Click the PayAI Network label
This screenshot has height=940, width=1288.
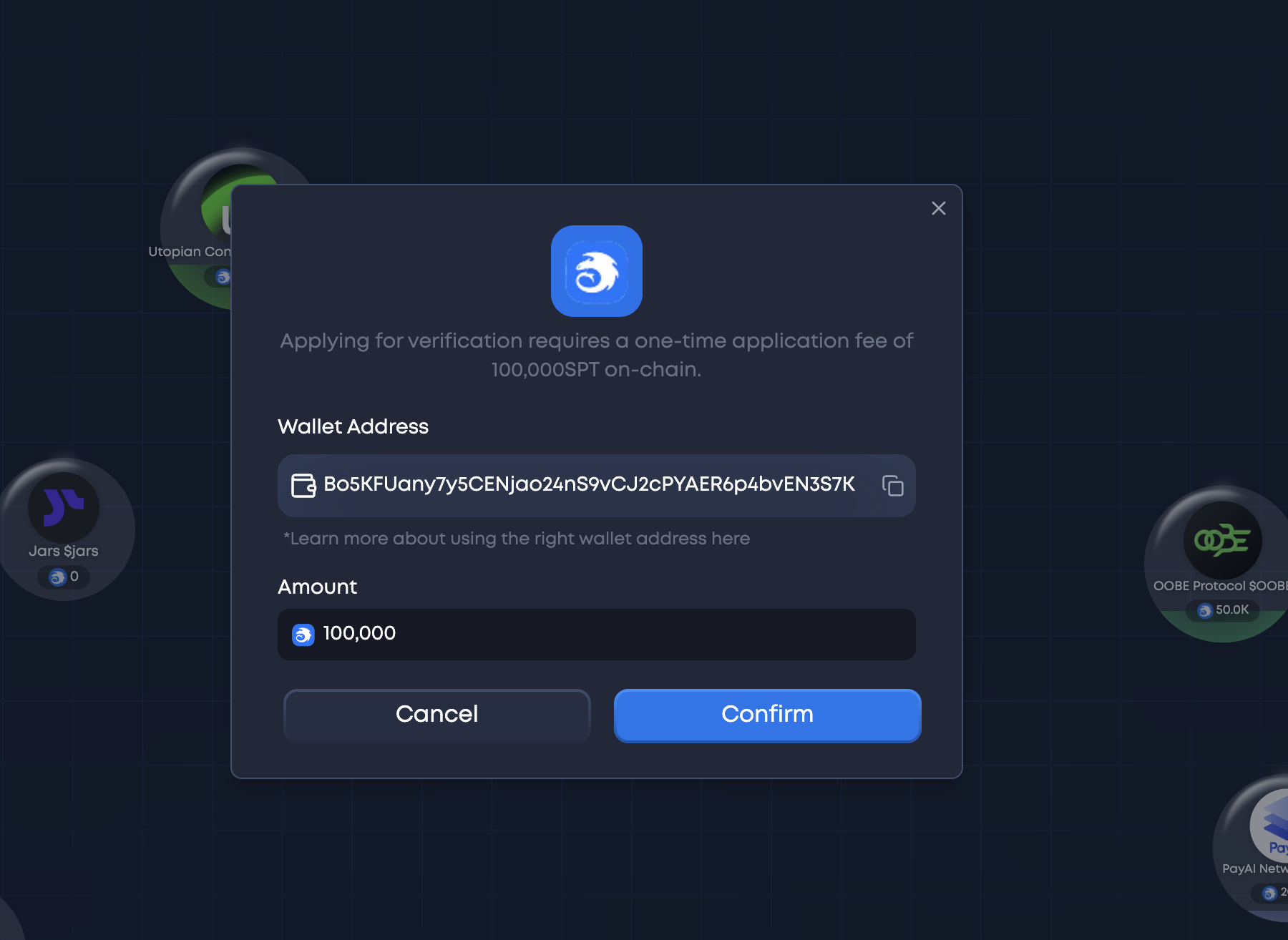(x=1255, y=868)
